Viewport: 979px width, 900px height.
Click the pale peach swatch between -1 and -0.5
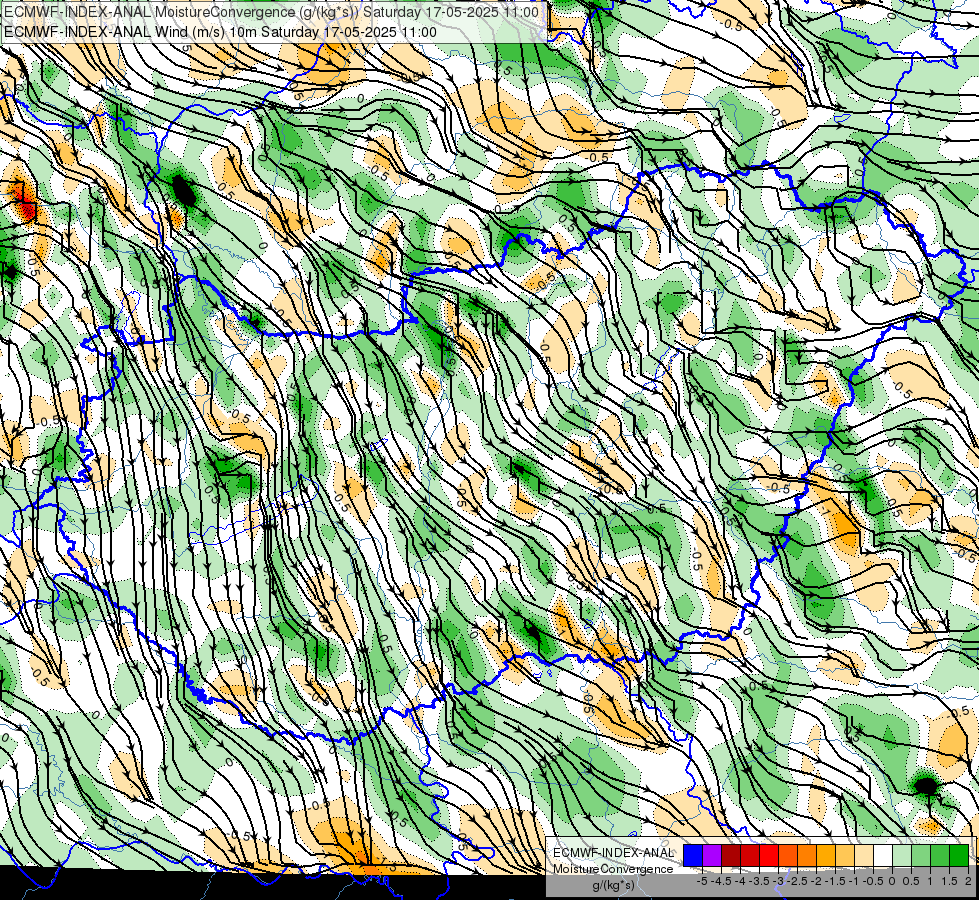864,855
